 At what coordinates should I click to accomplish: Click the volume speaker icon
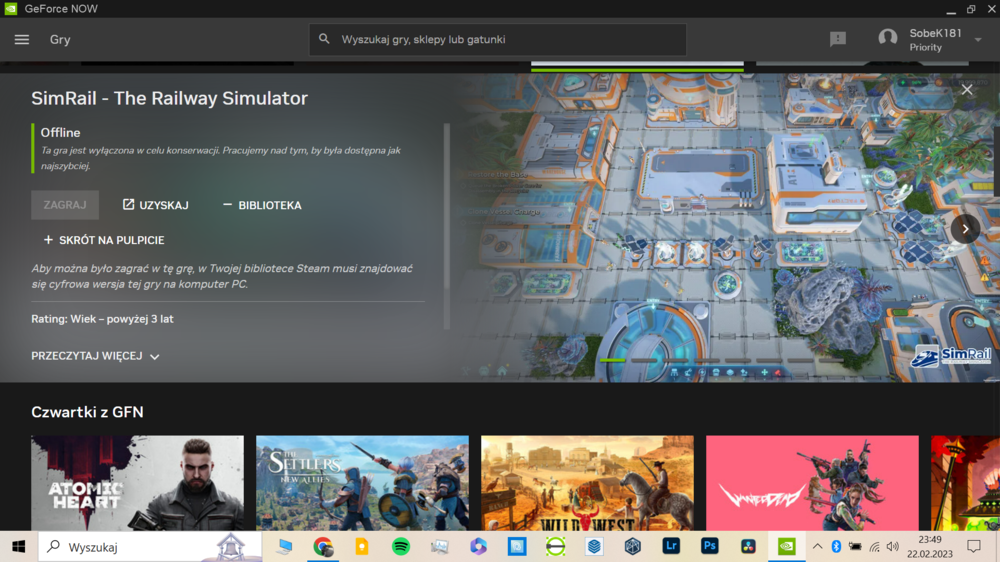click(x=893, y=547)
